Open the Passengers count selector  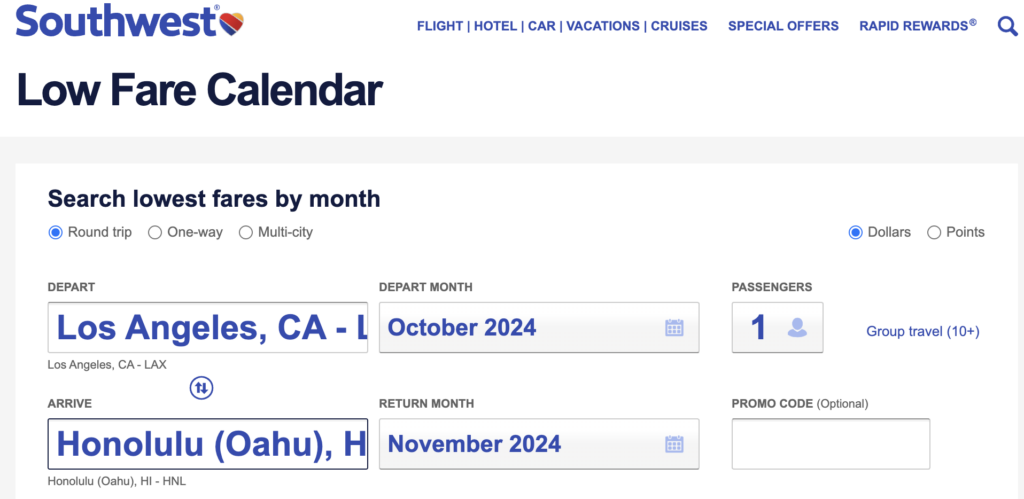[760, 327]
